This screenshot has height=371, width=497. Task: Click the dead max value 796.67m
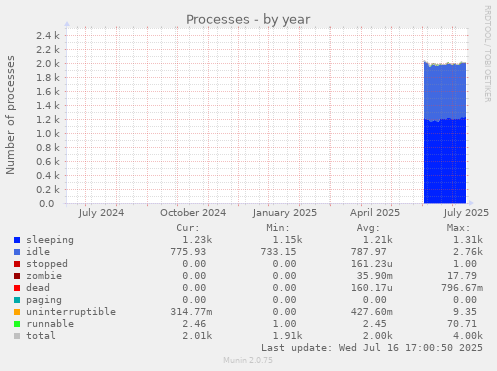point(462,288)
